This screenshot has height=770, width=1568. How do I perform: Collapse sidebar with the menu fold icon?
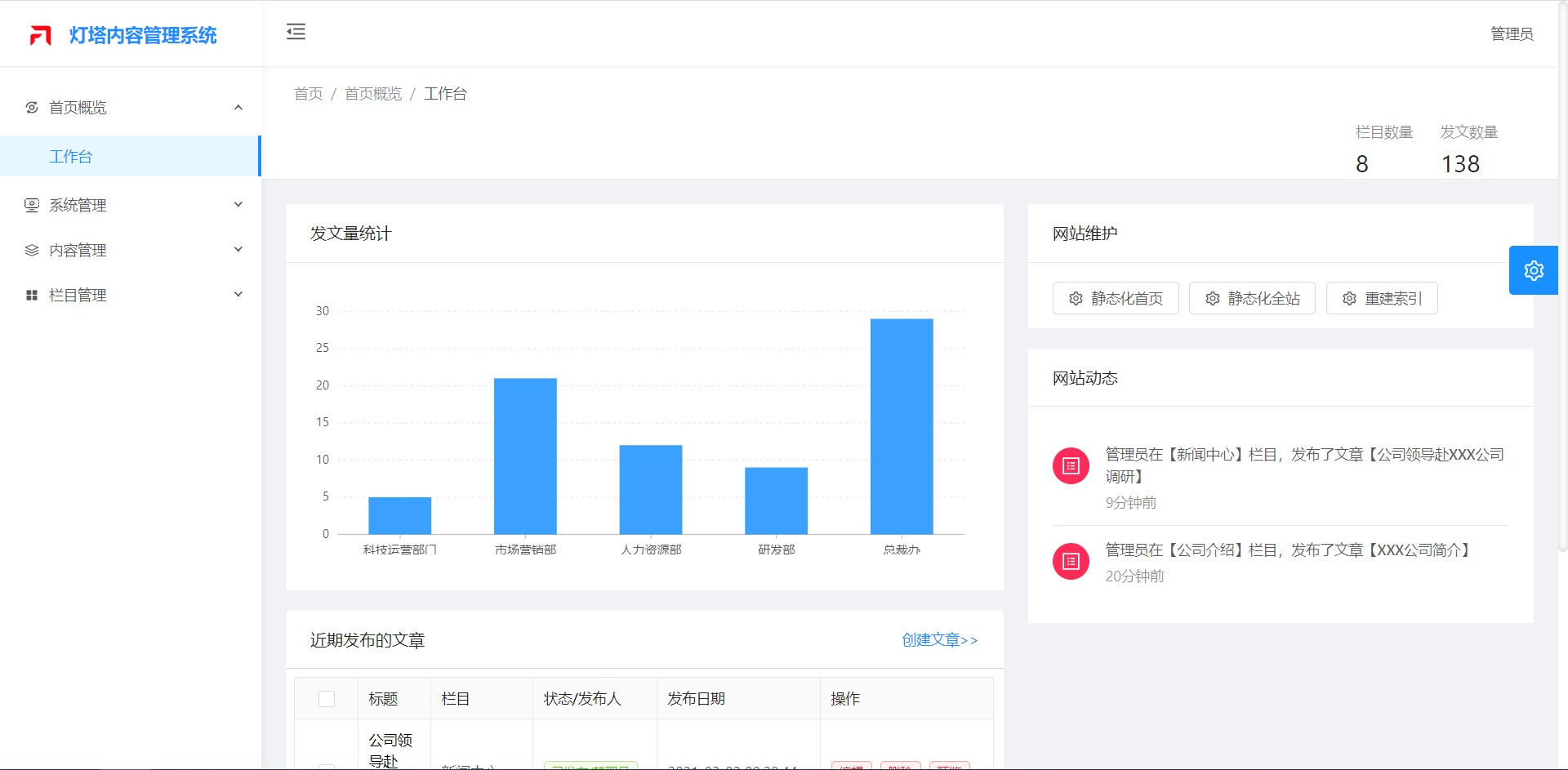click(296, 32)
